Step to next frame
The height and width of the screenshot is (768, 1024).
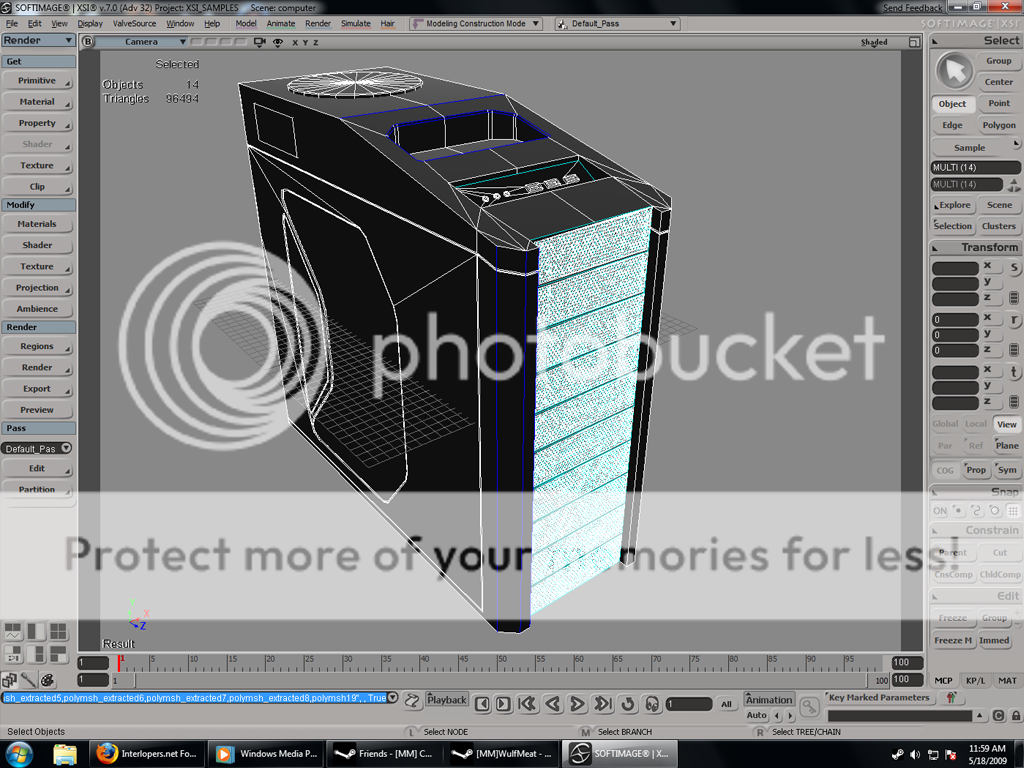click(503, 704)
